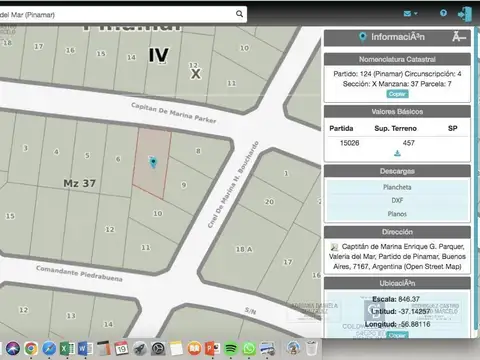Click the download icon under Valores Básicos
This screenshot has width=480, height=360.
coord(397,153)
